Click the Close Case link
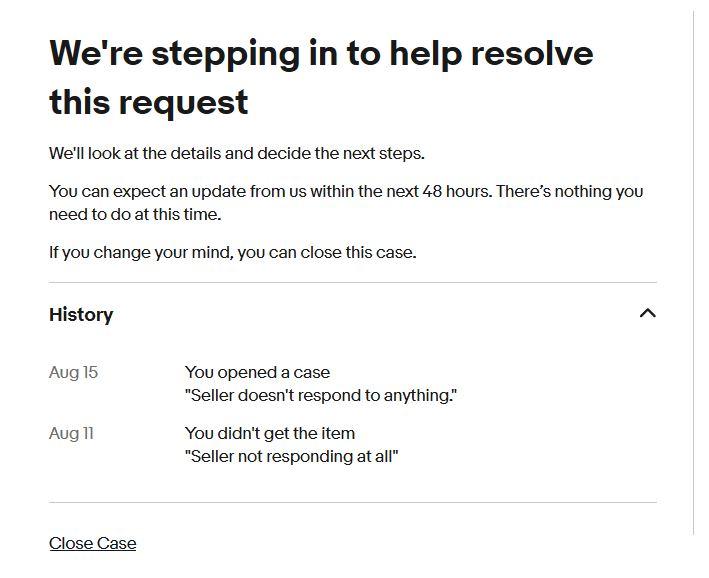This screenshot has height=578, width=709. point(92,543)
